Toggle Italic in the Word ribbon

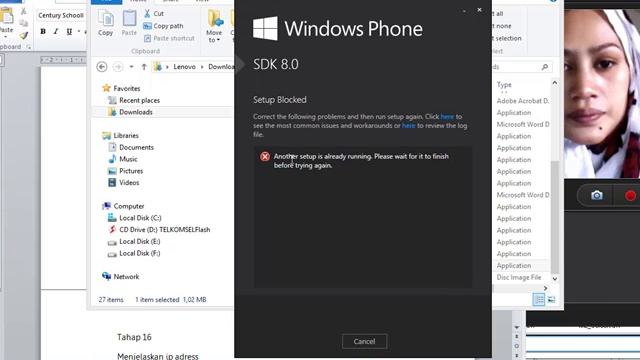[x=56, y=31]
